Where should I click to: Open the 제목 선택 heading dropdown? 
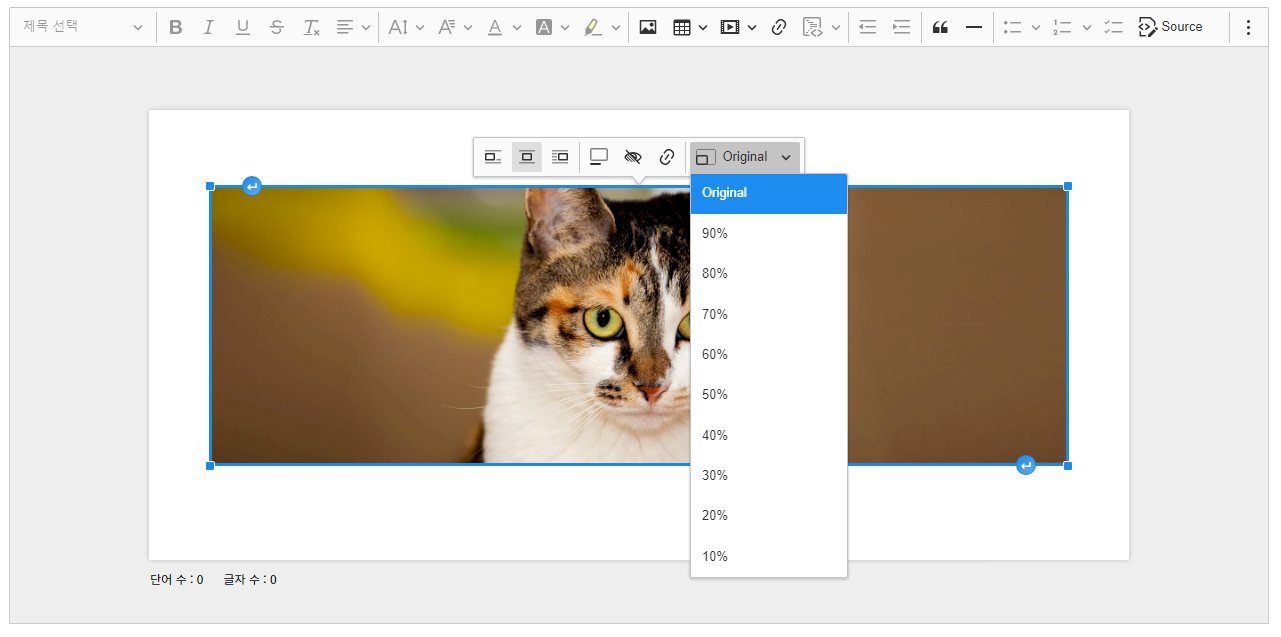coord(83,27)
